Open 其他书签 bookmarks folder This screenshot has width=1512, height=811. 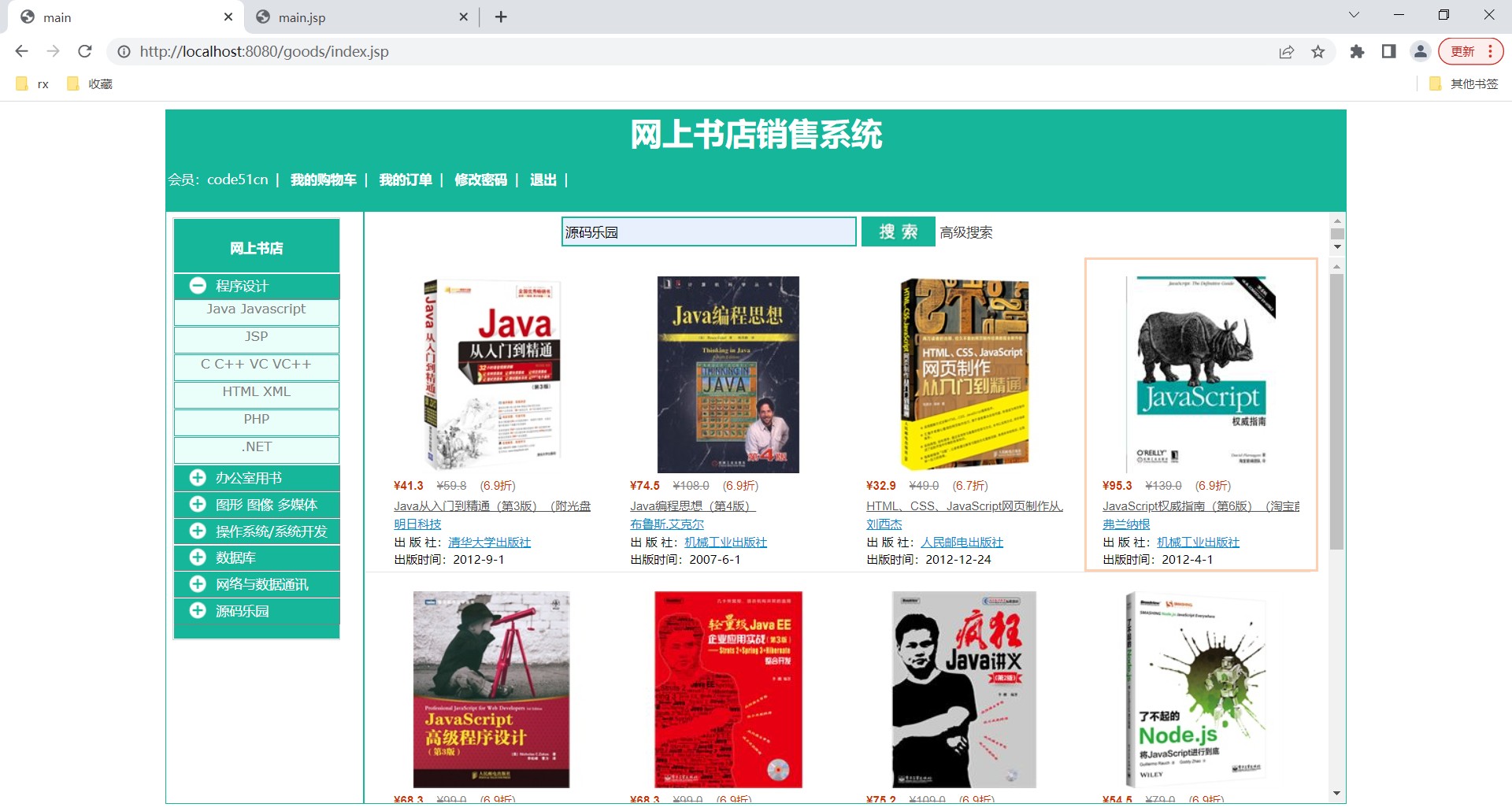tap(1464, 83)
